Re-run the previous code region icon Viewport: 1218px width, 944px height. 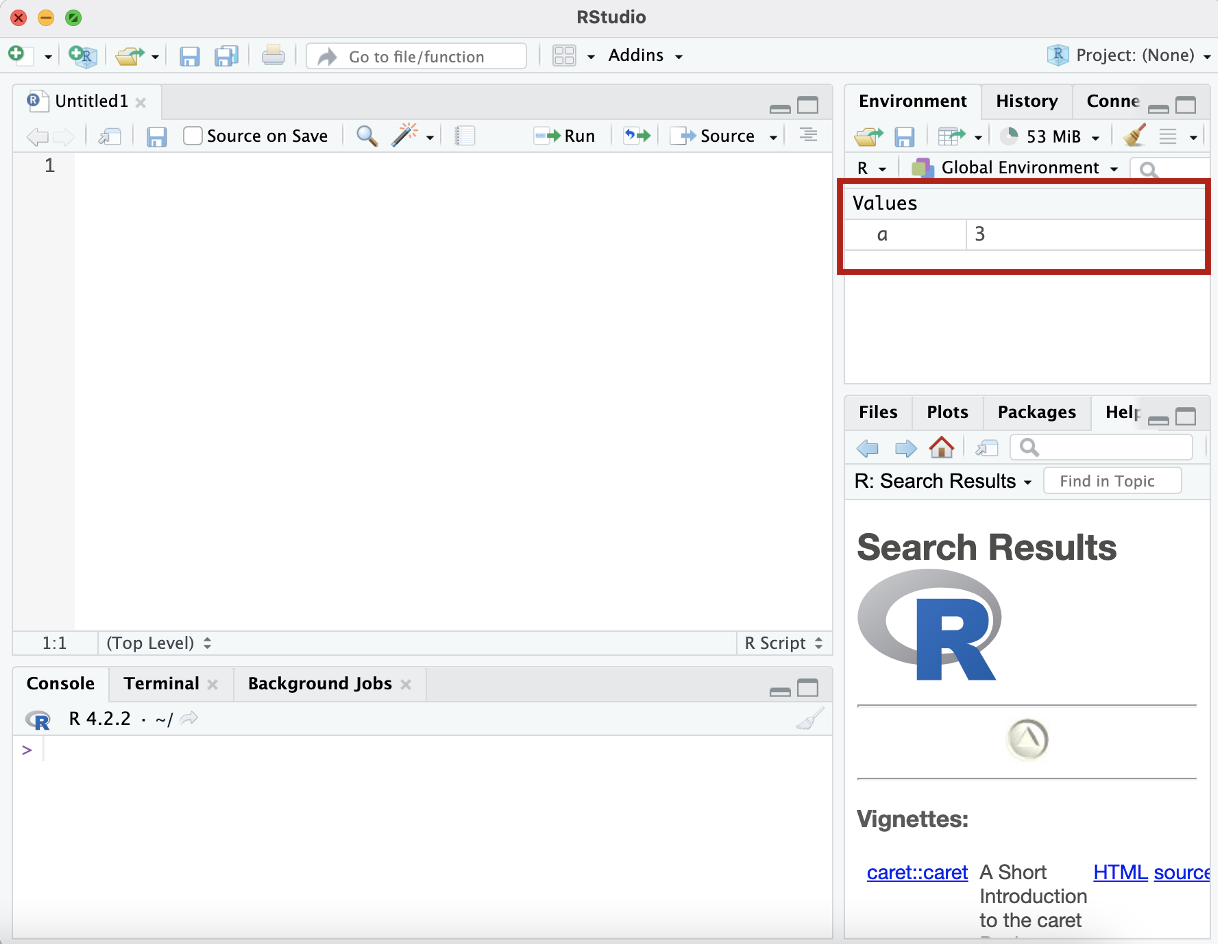637,136
